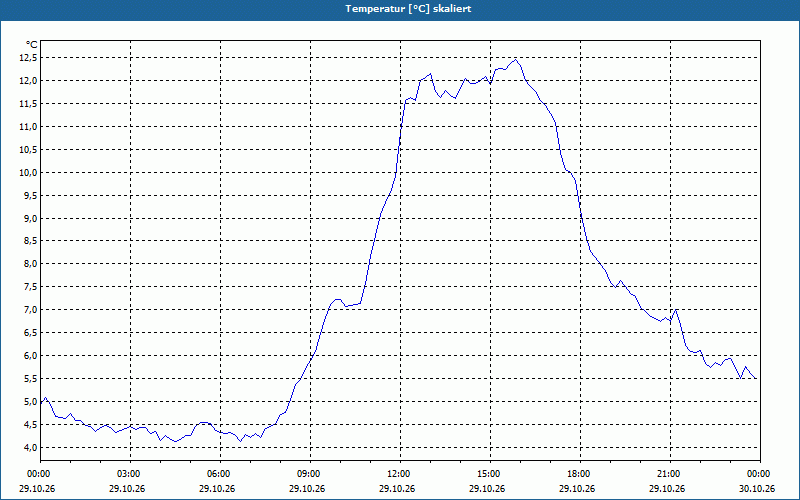Click the curve plateau near 10:00
Screen dimensions: 800x500
coord(337,299)
